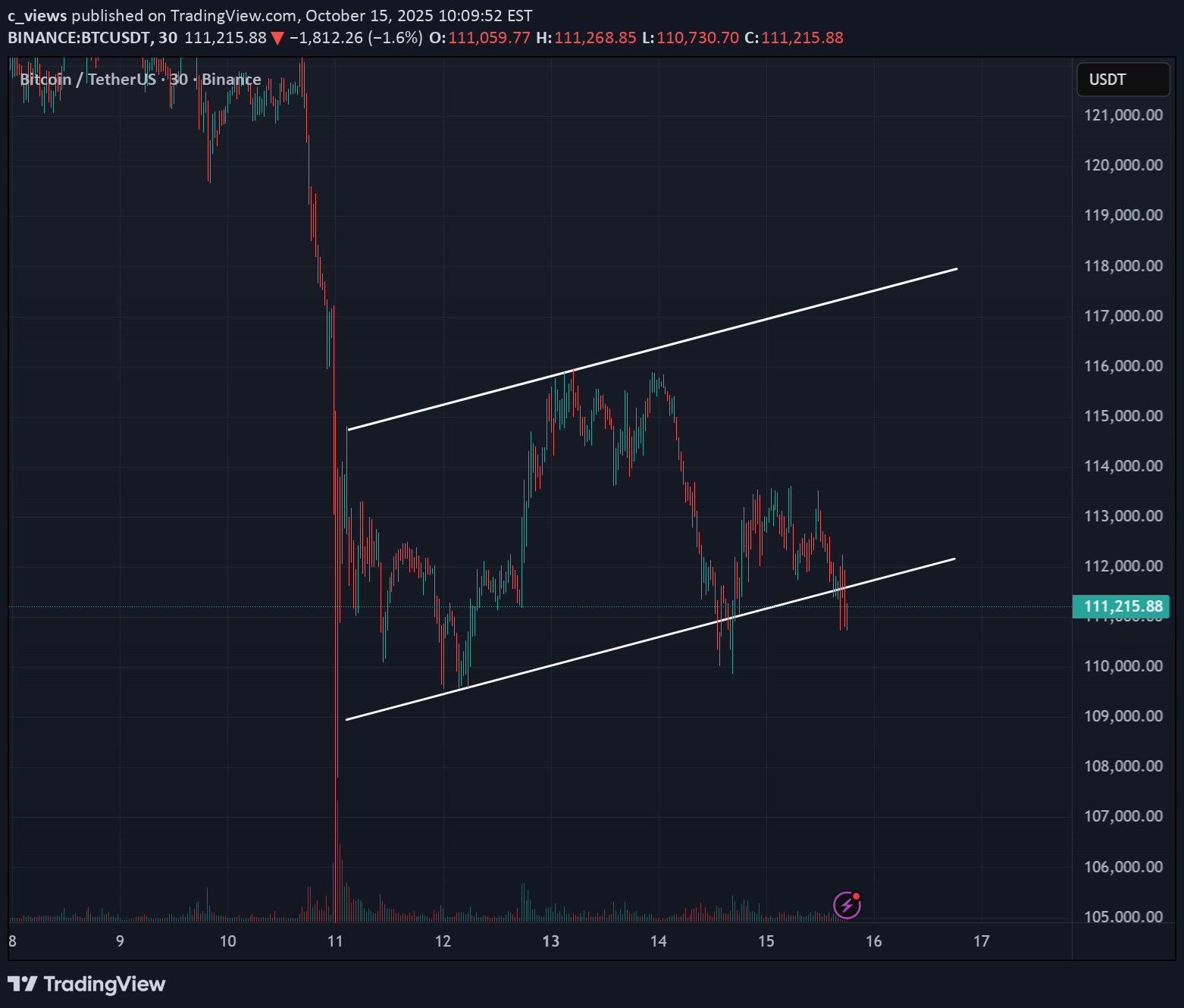The image size is (1184, 1008).
Task: Click the 118,000.00 price axis label
Action: pos(1123,266)
